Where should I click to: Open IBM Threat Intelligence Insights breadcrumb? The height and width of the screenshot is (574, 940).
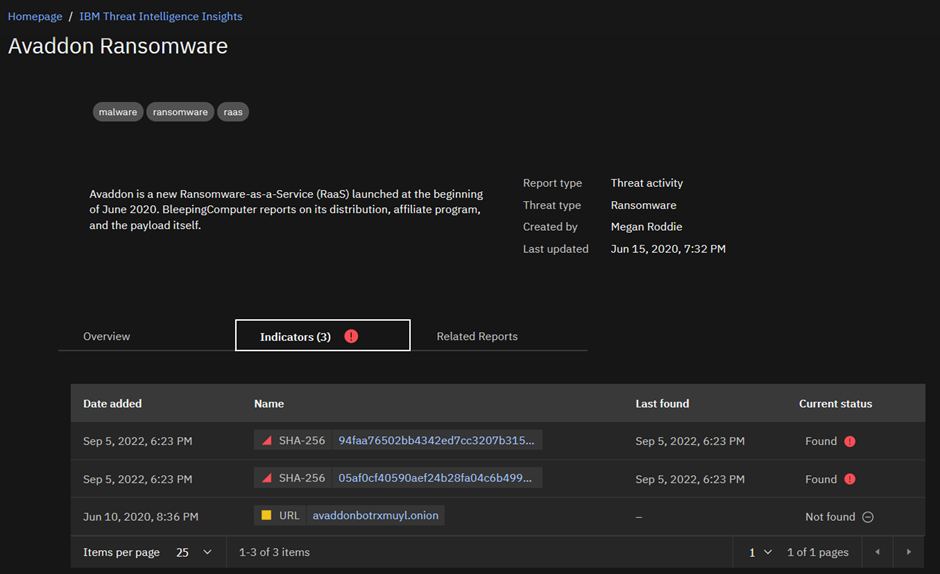pyautogui.click(x=161, y=16)
